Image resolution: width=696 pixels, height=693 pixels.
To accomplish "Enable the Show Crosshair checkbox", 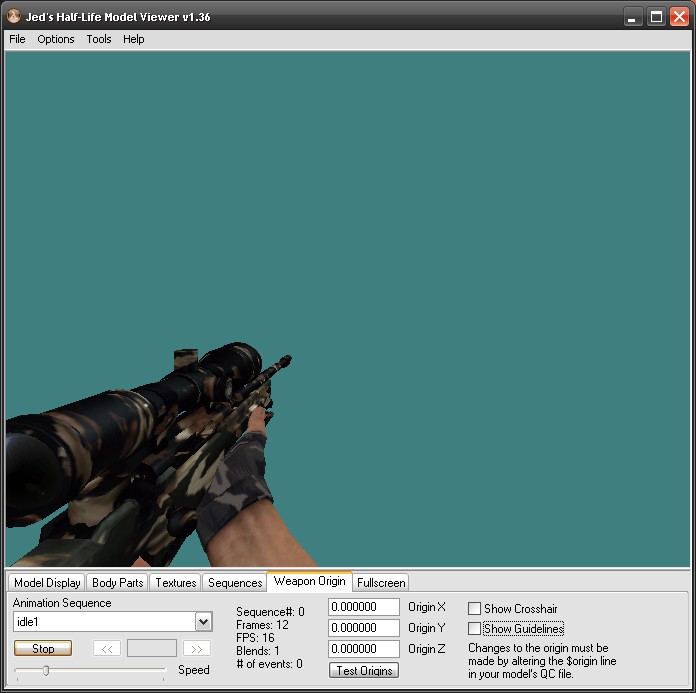I will (475, 608).
